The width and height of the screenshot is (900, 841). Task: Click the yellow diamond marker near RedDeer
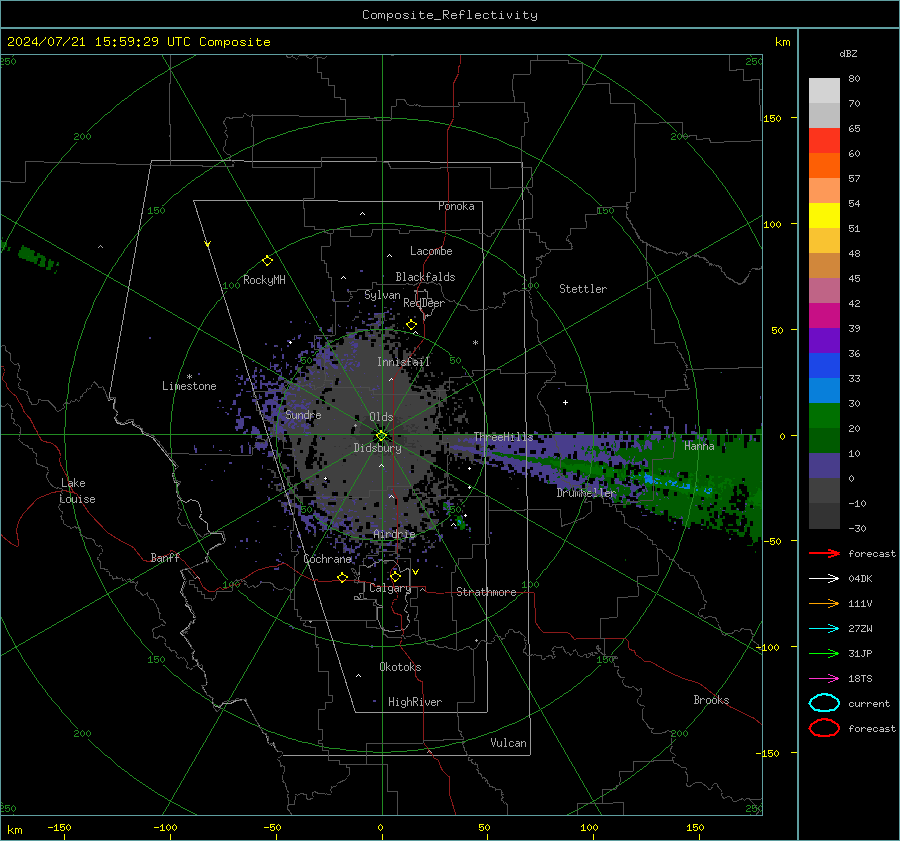[412, 325]
